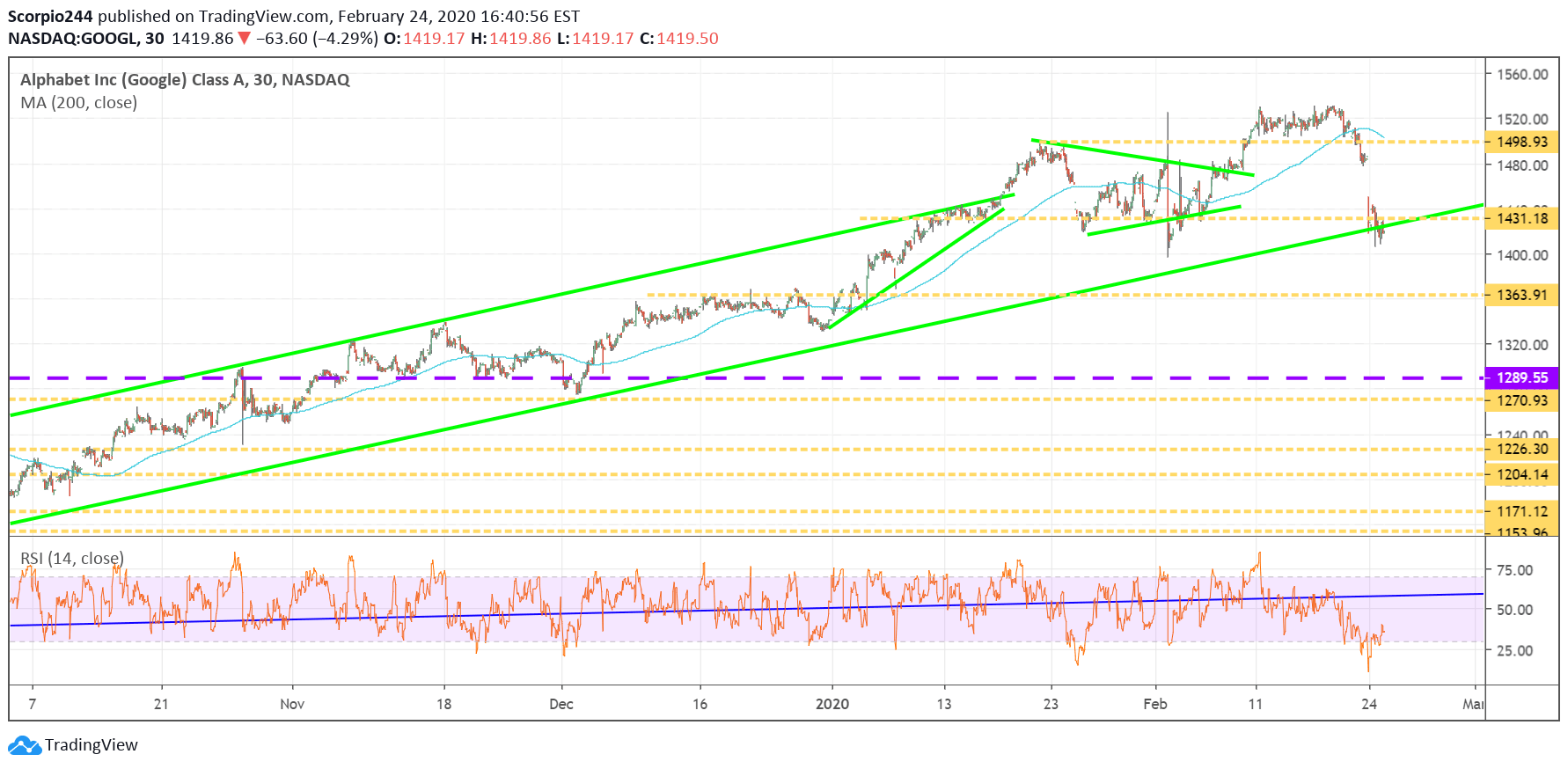
Task: Click the TradingView cloud logo icon
Action: point(25,745)
